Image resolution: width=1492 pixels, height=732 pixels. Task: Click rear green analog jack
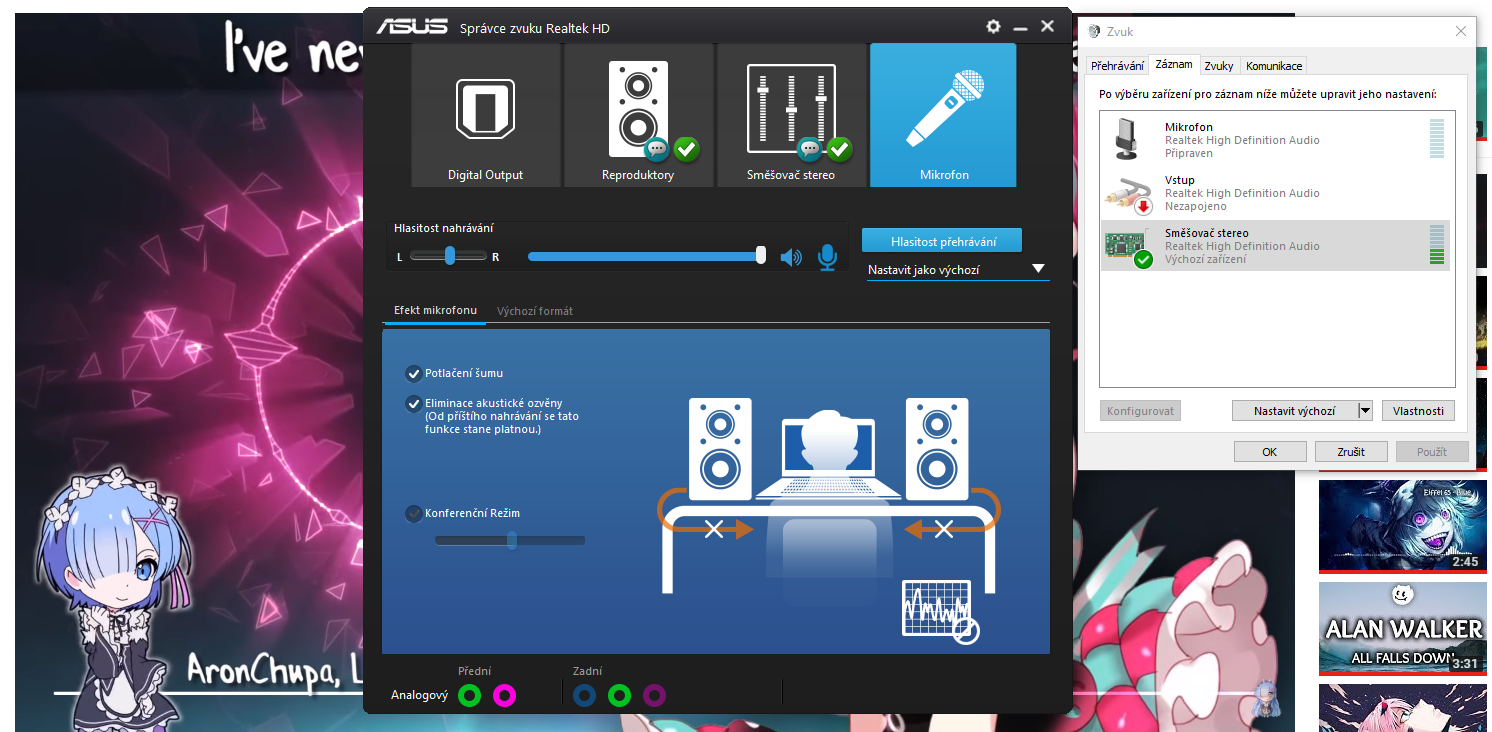tap(619, 695)
